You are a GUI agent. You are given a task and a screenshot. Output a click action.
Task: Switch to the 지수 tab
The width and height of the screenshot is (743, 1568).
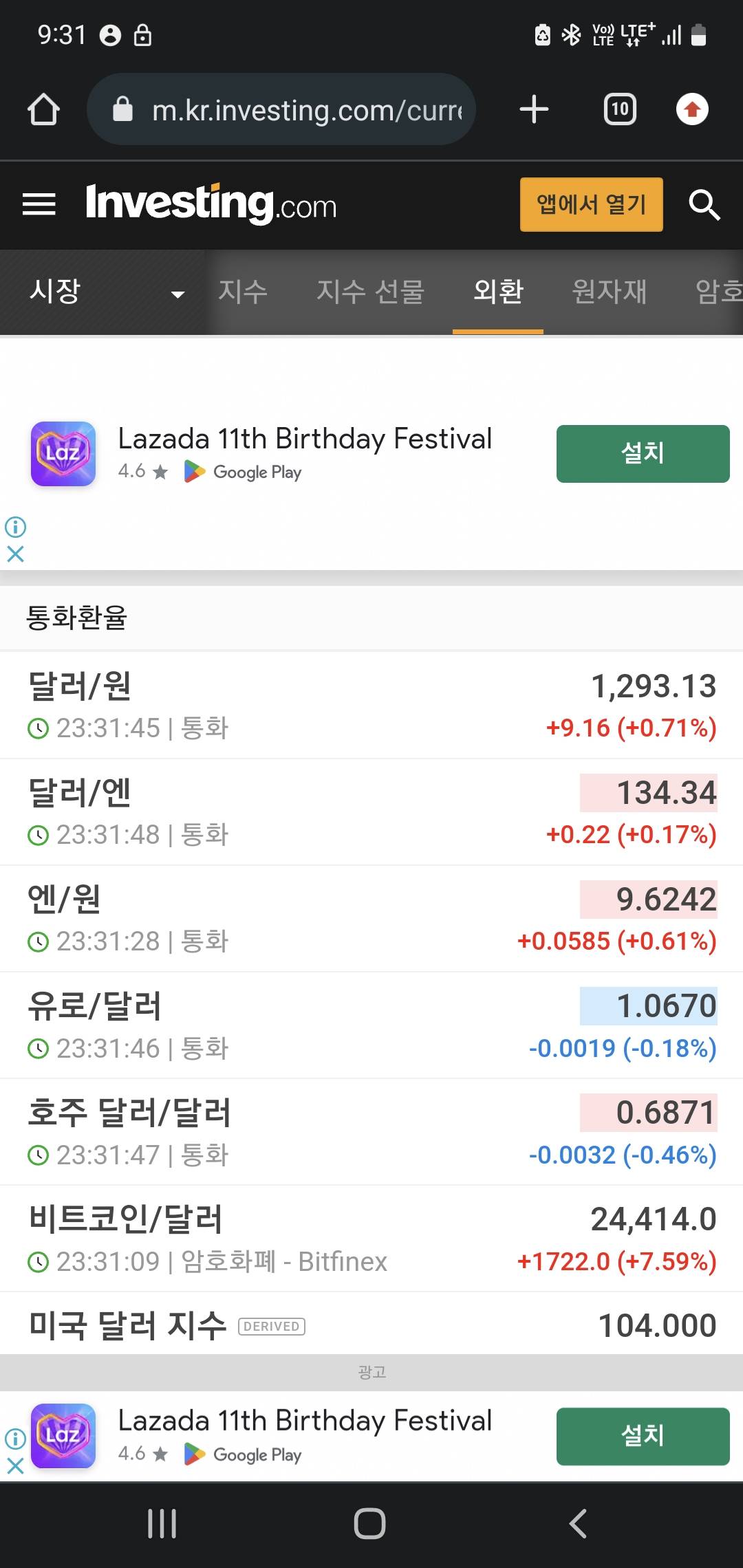pos(242,292)
